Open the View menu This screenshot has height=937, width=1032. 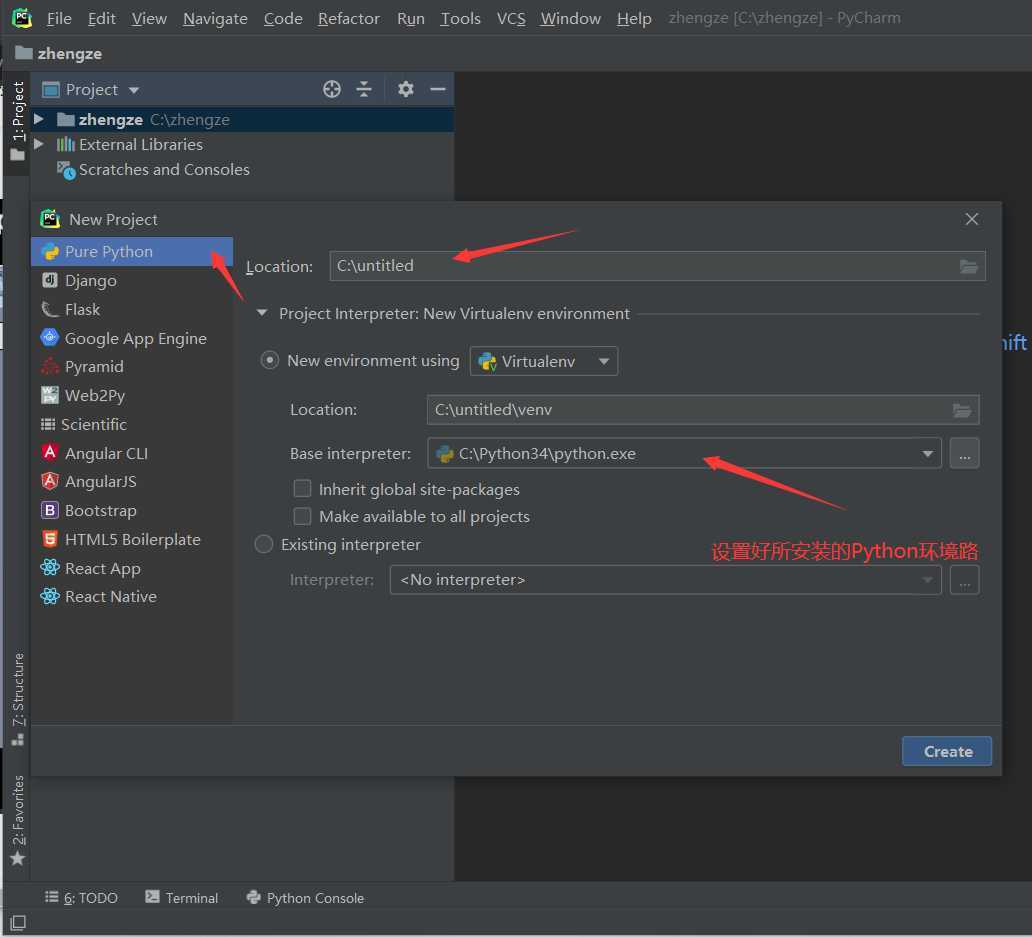pyautogui.click(x=149, y=18)
